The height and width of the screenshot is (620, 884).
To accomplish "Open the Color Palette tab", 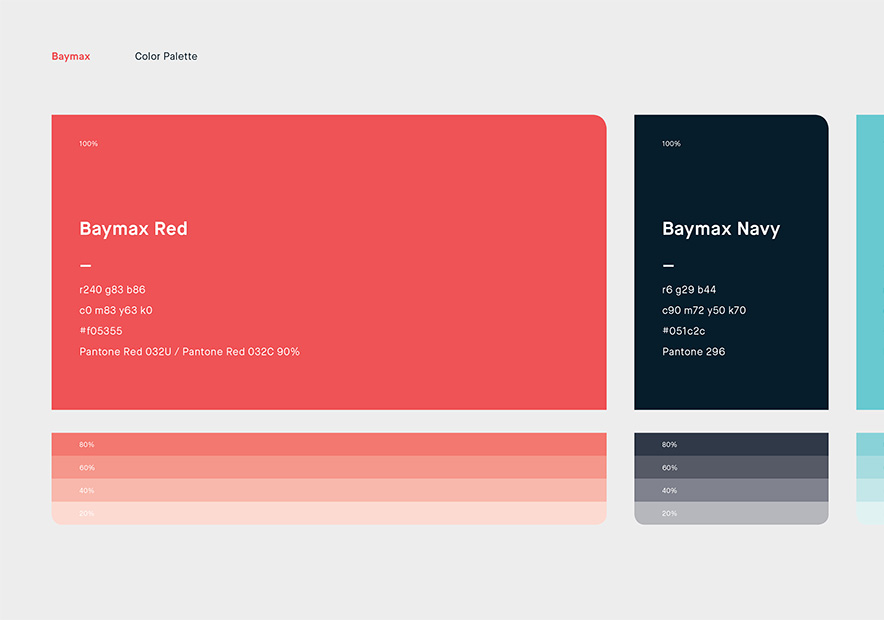I will [x=166, y=57].
